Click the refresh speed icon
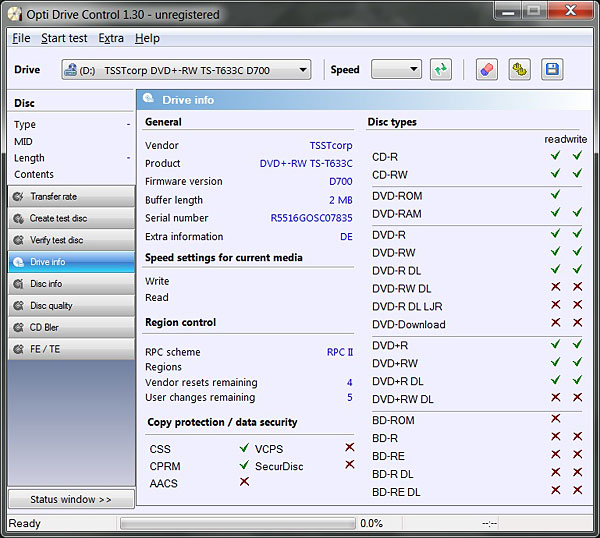The image size is (600, 538). click(440, 70)
